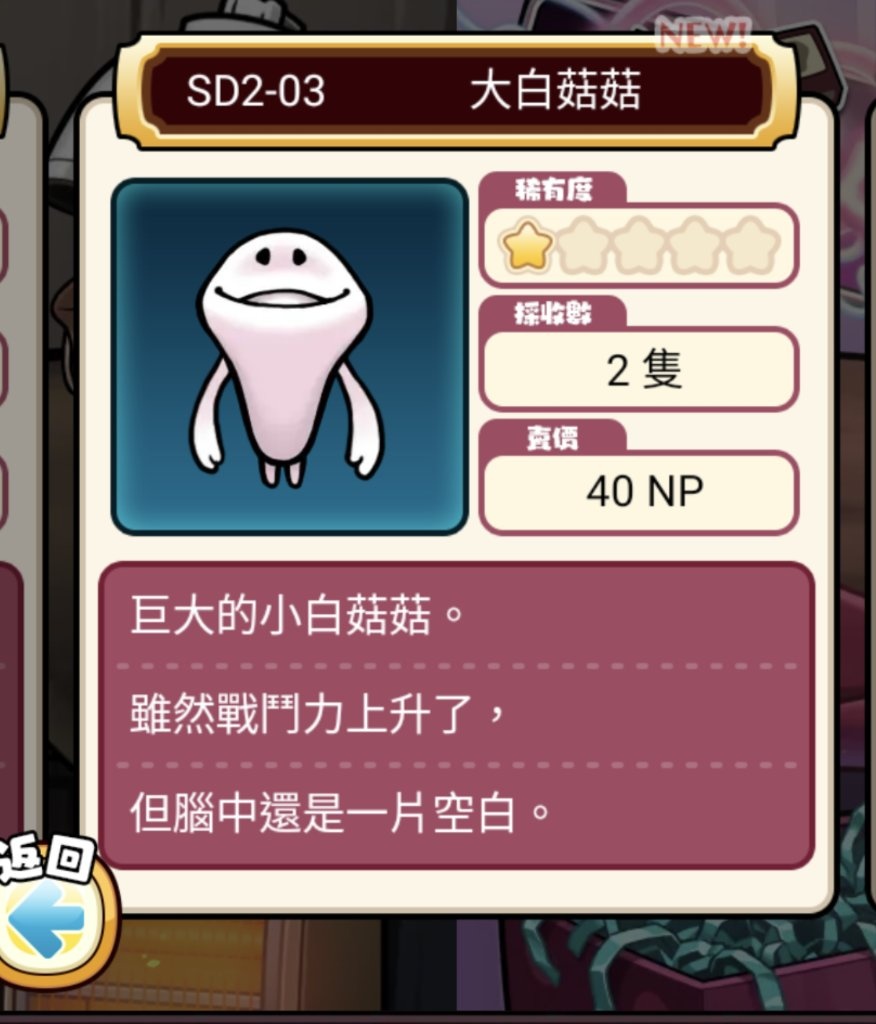Tap the 賣價 sell price label
This screenshot has width=876, height=1024.
[553, 438]
